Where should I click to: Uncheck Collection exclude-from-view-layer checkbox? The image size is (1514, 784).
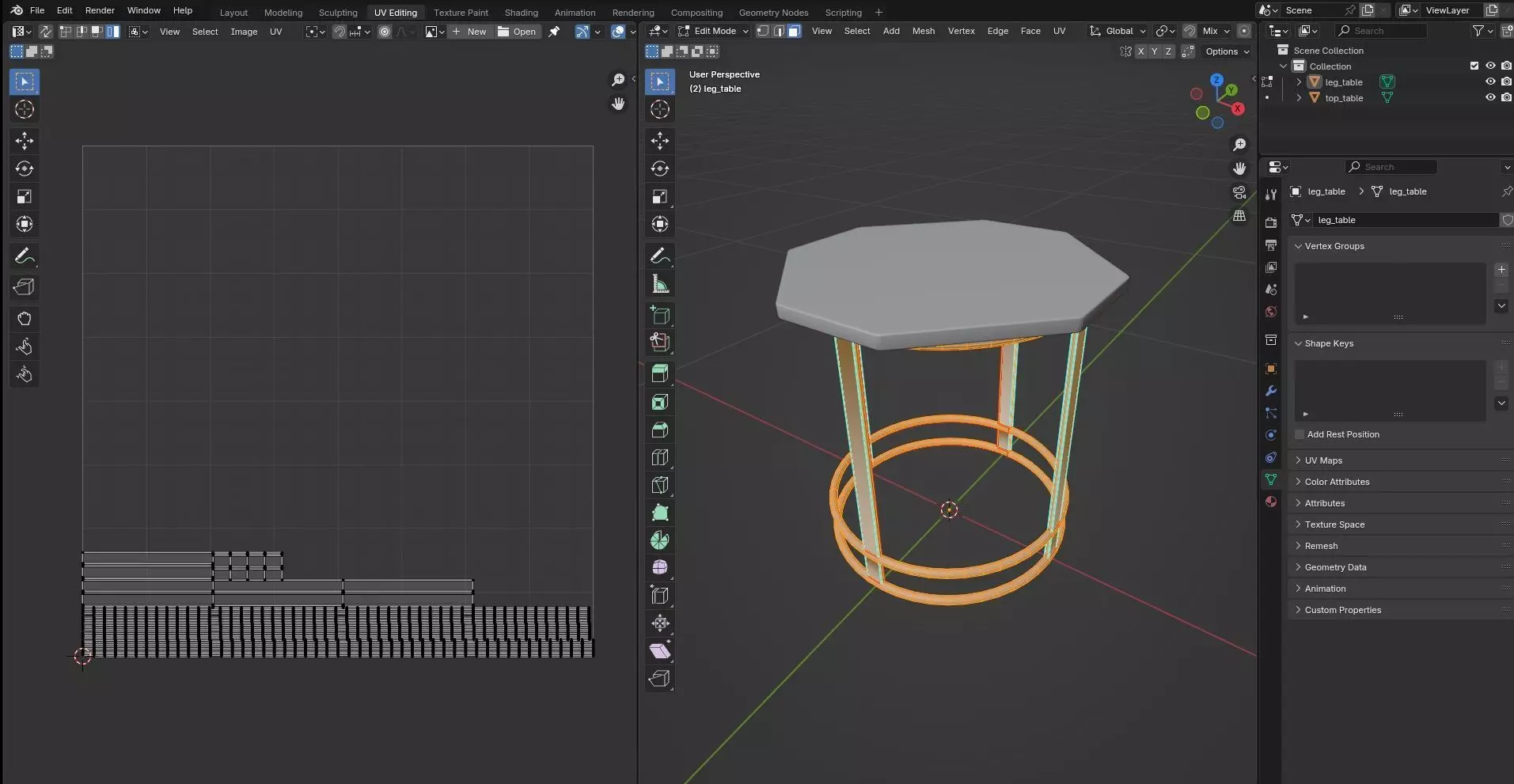click(x=1474, y=66)
